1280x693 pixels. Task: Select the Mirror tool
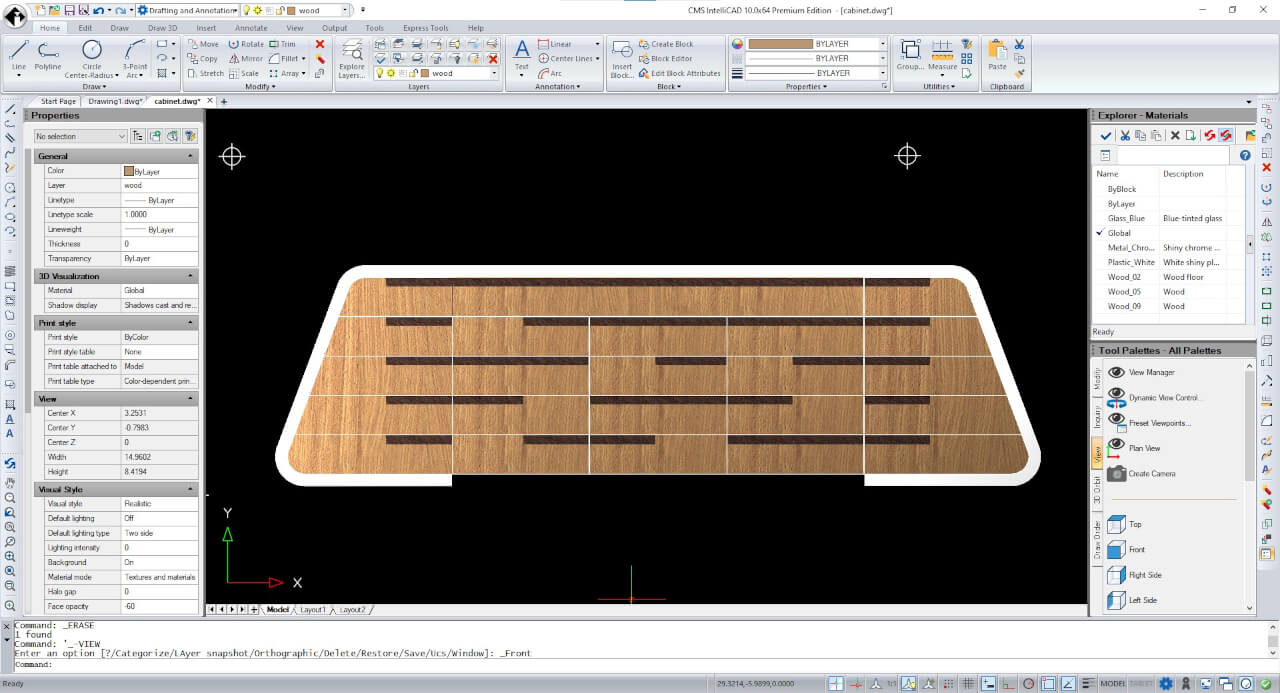tap(246, 58)
